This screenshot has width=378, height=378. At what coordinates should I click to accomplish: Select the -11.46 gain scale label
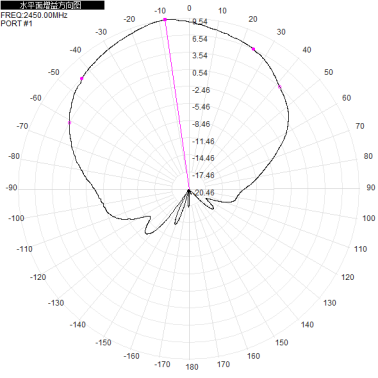pos(203,142)
